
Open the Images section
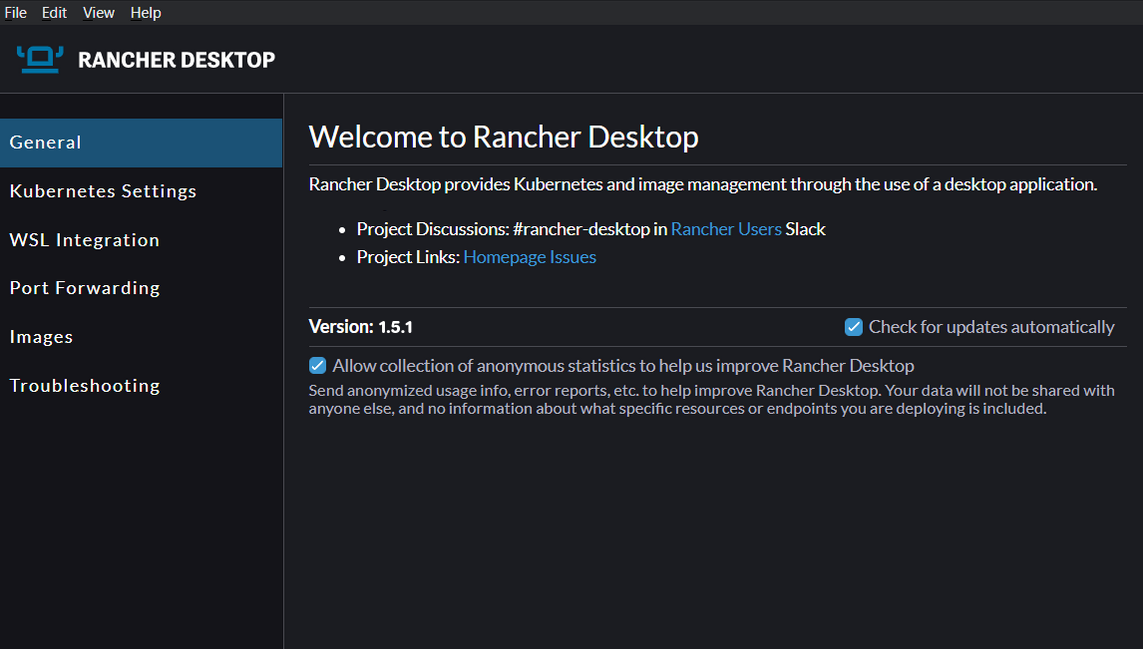click(141, 337)
